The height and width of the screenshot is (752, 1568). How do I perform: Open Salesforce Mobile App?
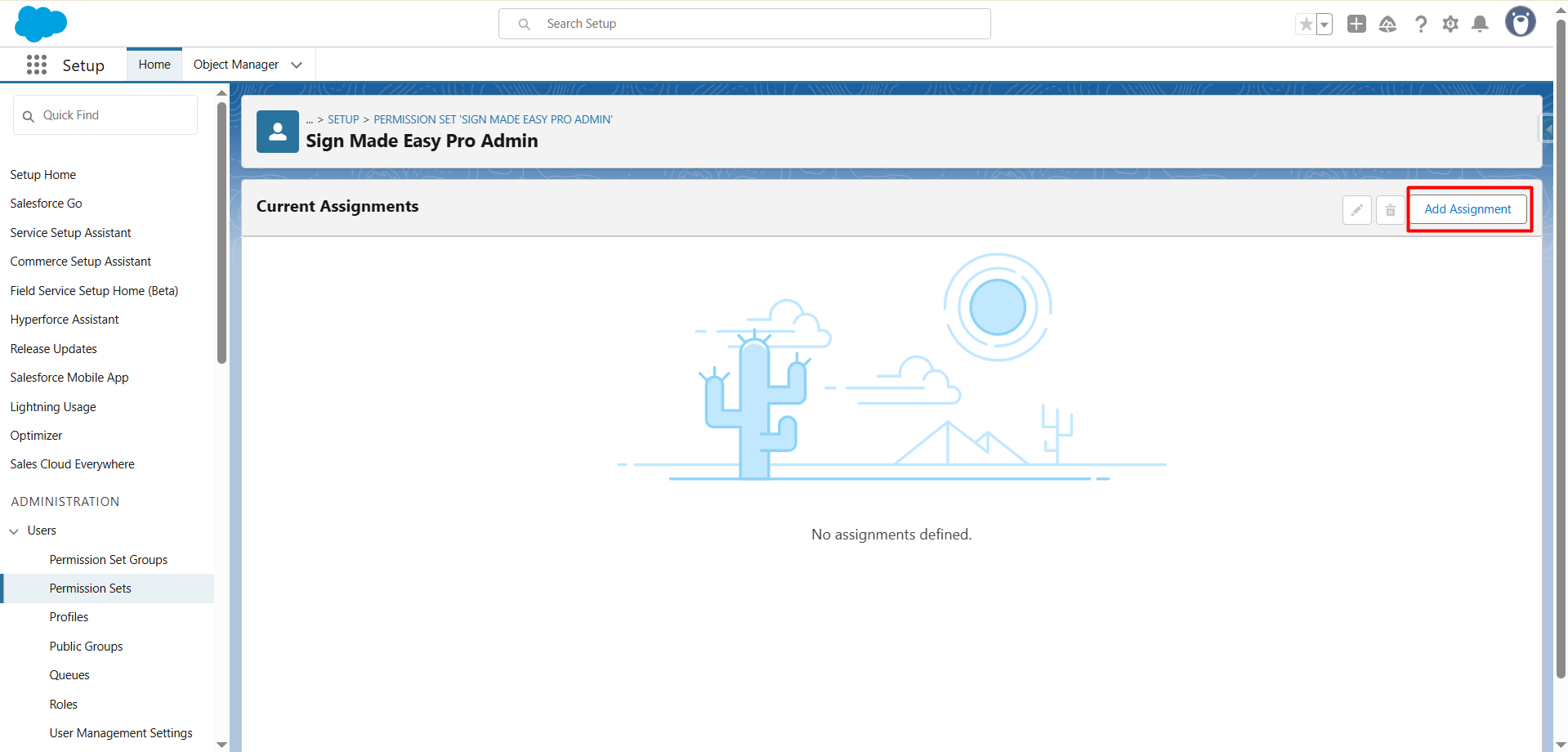[69, 378]
